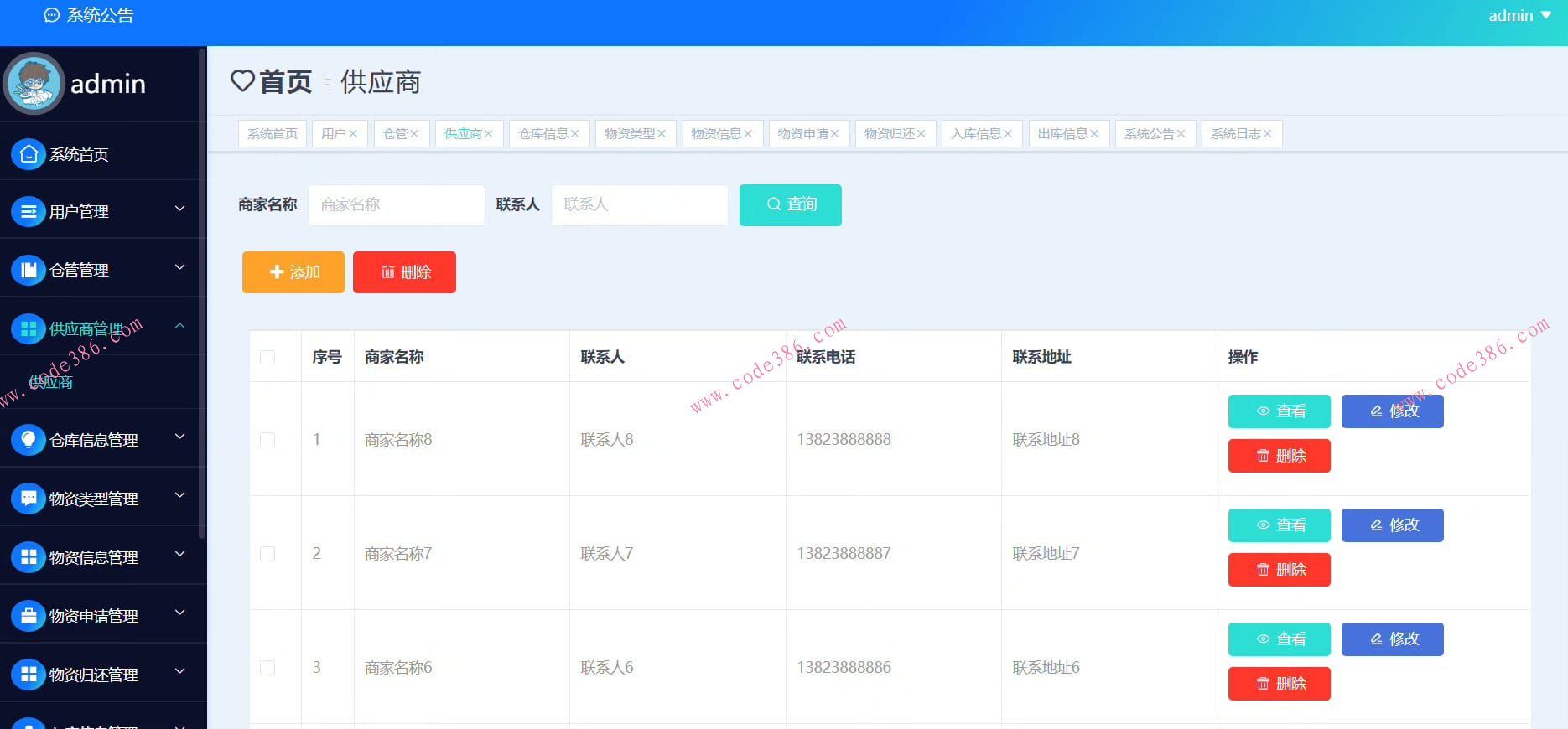Close the 入库信息 tab
The width and height of the screenshot is (1568, 729).
tap(1008, 134)
